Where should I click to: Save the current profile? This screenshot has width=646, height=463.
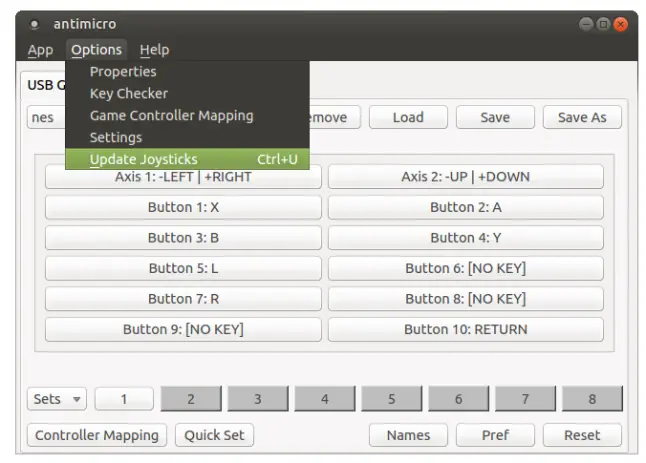(x=495, y=117)
